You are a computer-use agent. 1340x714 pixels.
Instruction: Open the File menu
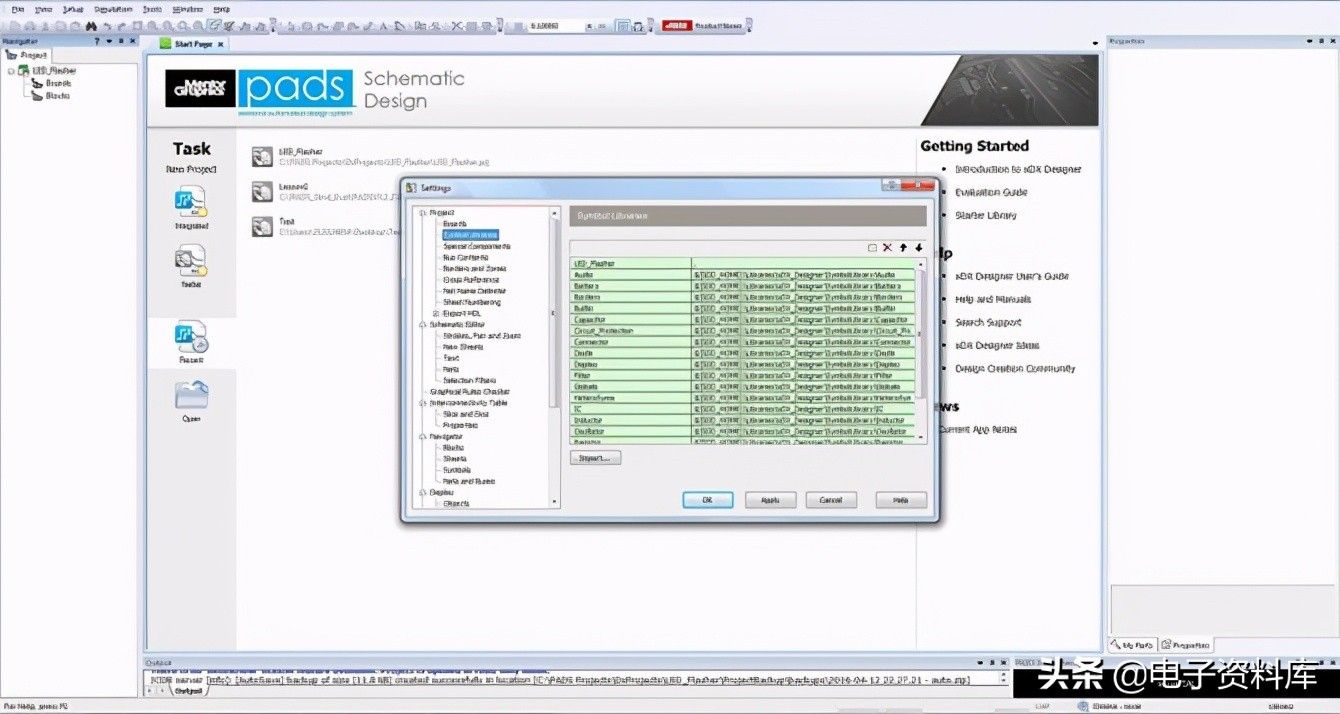pyautogui.click(x=17, y=8)
